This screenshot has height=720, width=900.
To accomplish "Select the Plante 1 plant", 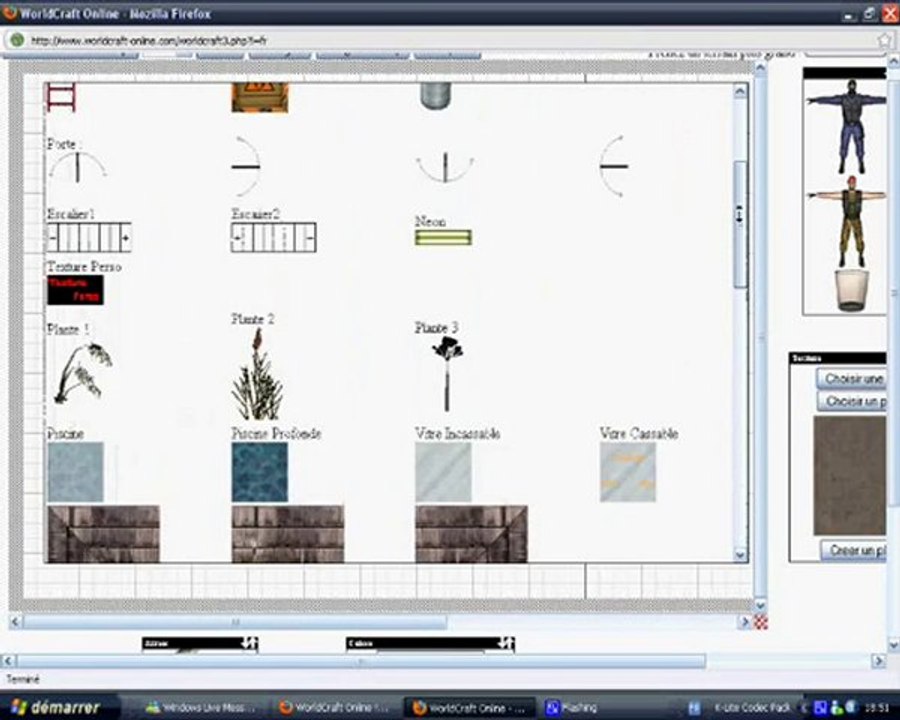I will [83, 373].
